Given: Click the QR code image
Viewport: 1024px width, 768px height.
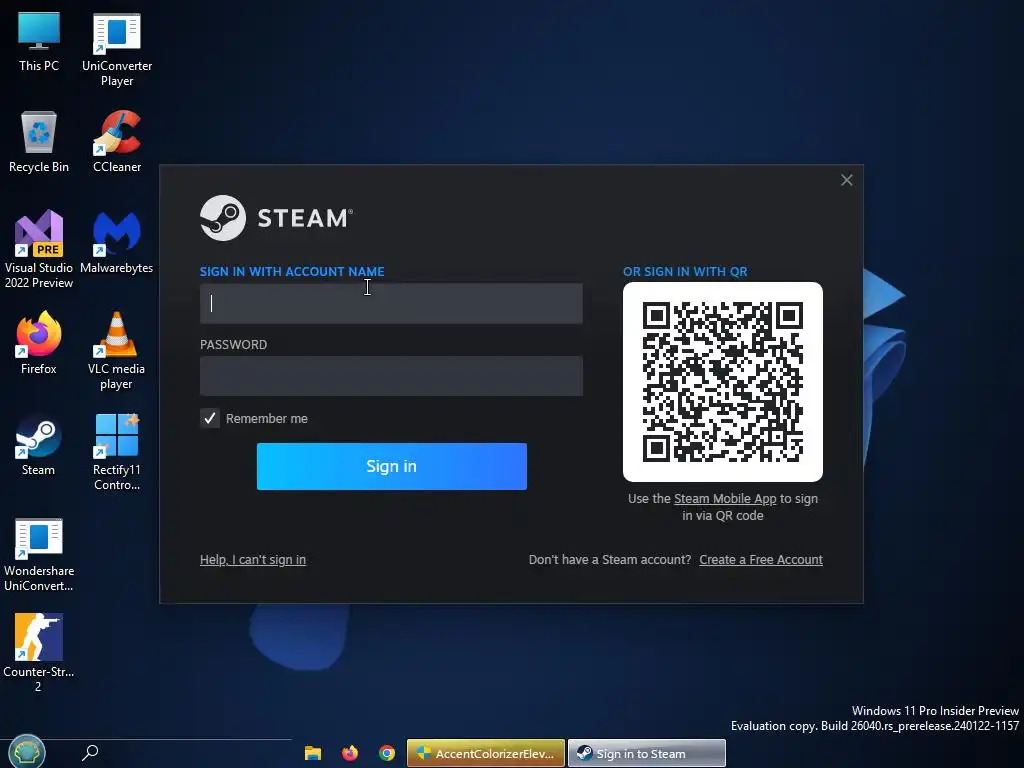Looking at the screenshot, I should tap(723, 382).
